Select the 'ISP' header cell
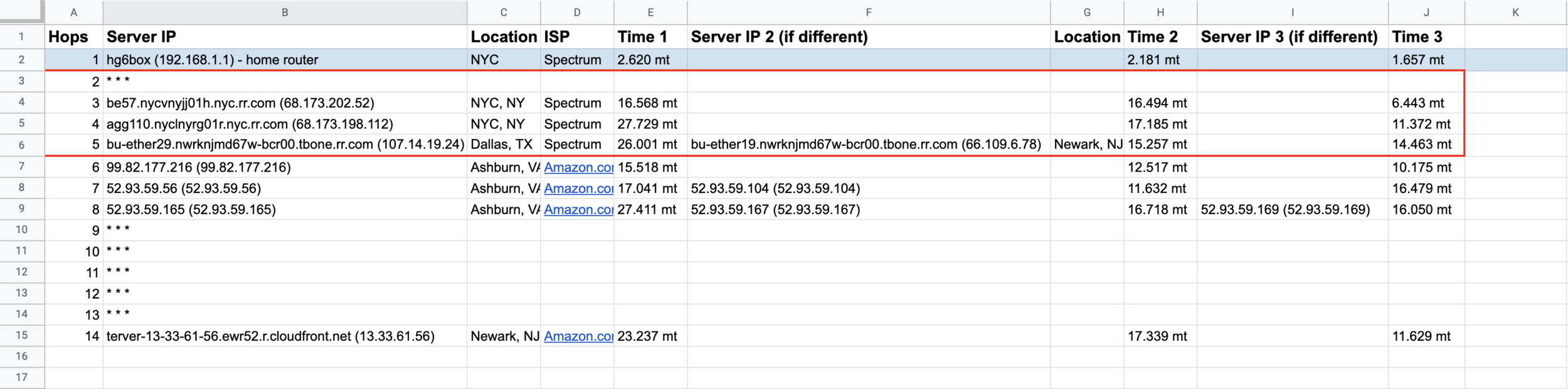The width and height of the screenshot is (1568, 389). (577, 37)
